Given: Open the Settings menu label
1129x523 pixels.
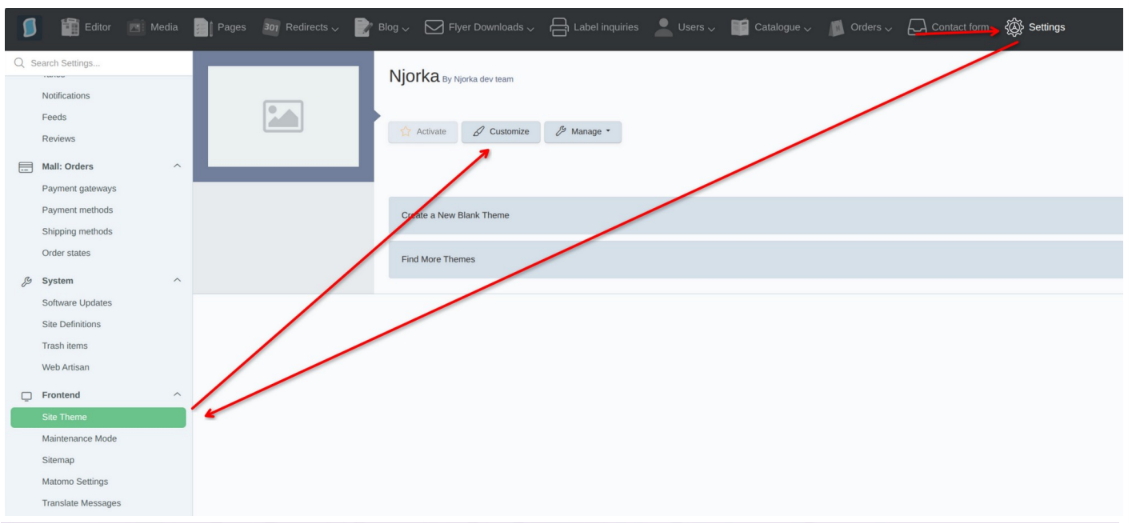Looking at the screenshot, I should click(x=1047, y=27).
